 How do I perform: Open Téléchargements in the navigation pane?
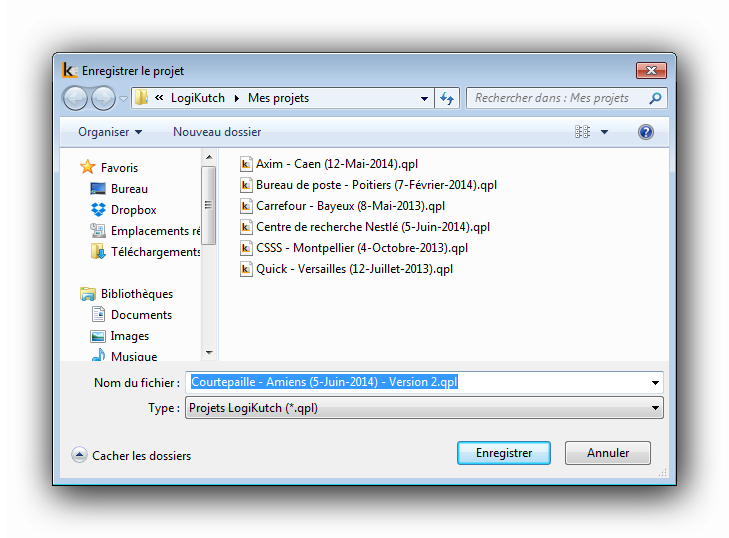(x=155, y=252)
